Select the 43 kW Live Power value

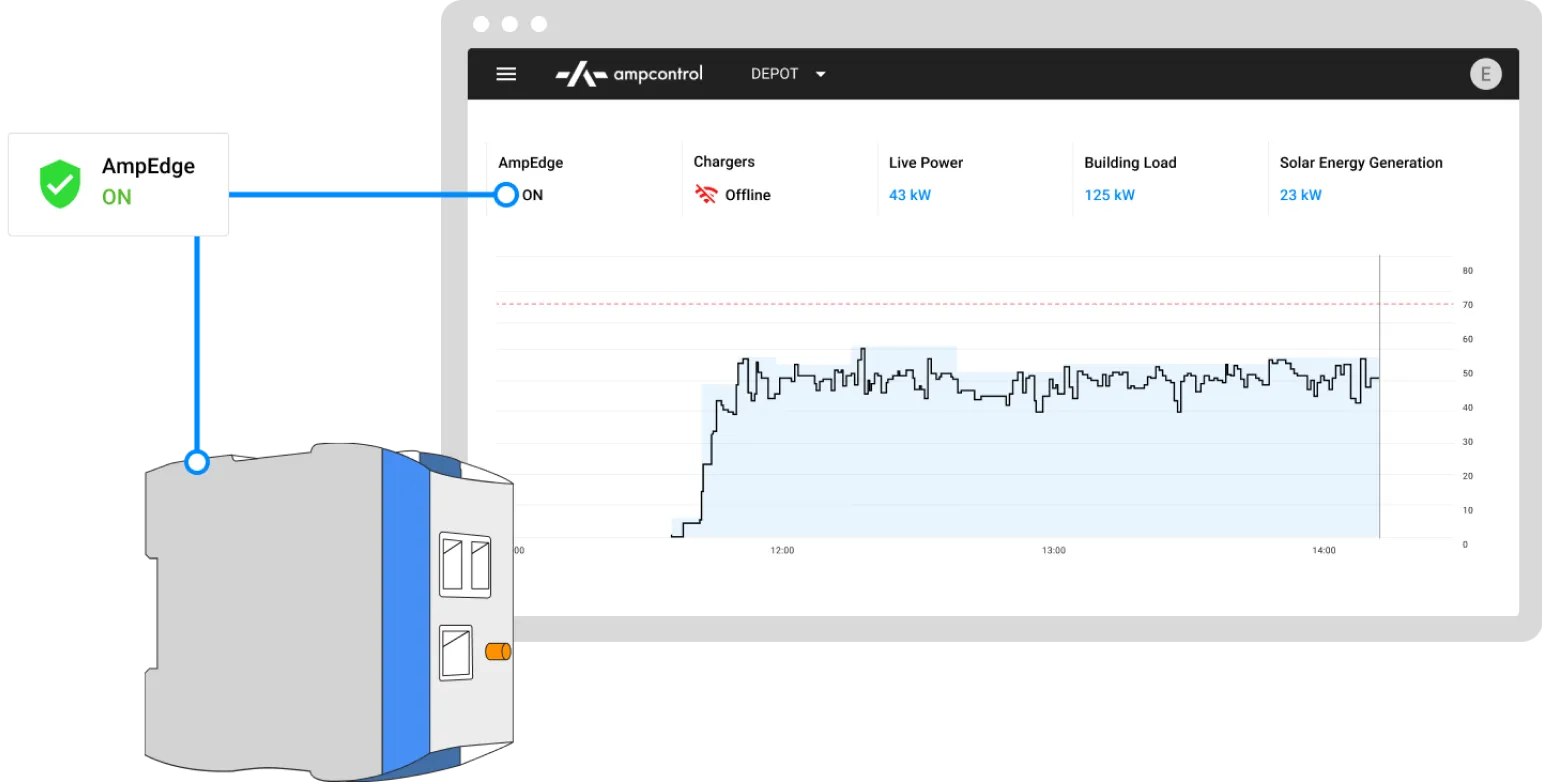(x=910, y=195)
